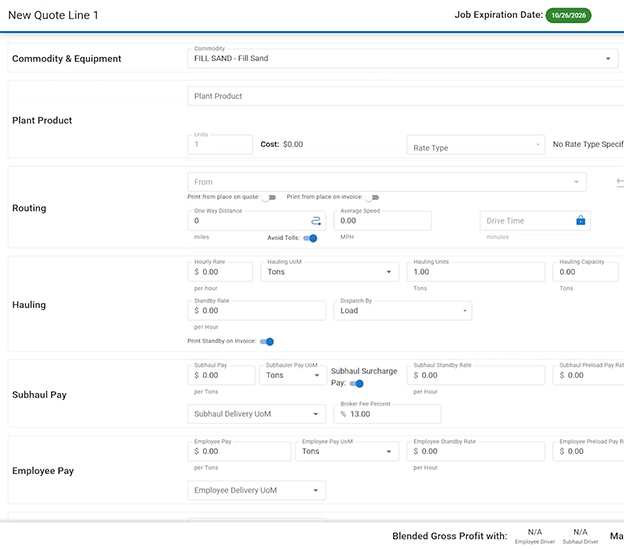624x549 pixels.
Task: Click the Units field
Action: pos(220,144)
